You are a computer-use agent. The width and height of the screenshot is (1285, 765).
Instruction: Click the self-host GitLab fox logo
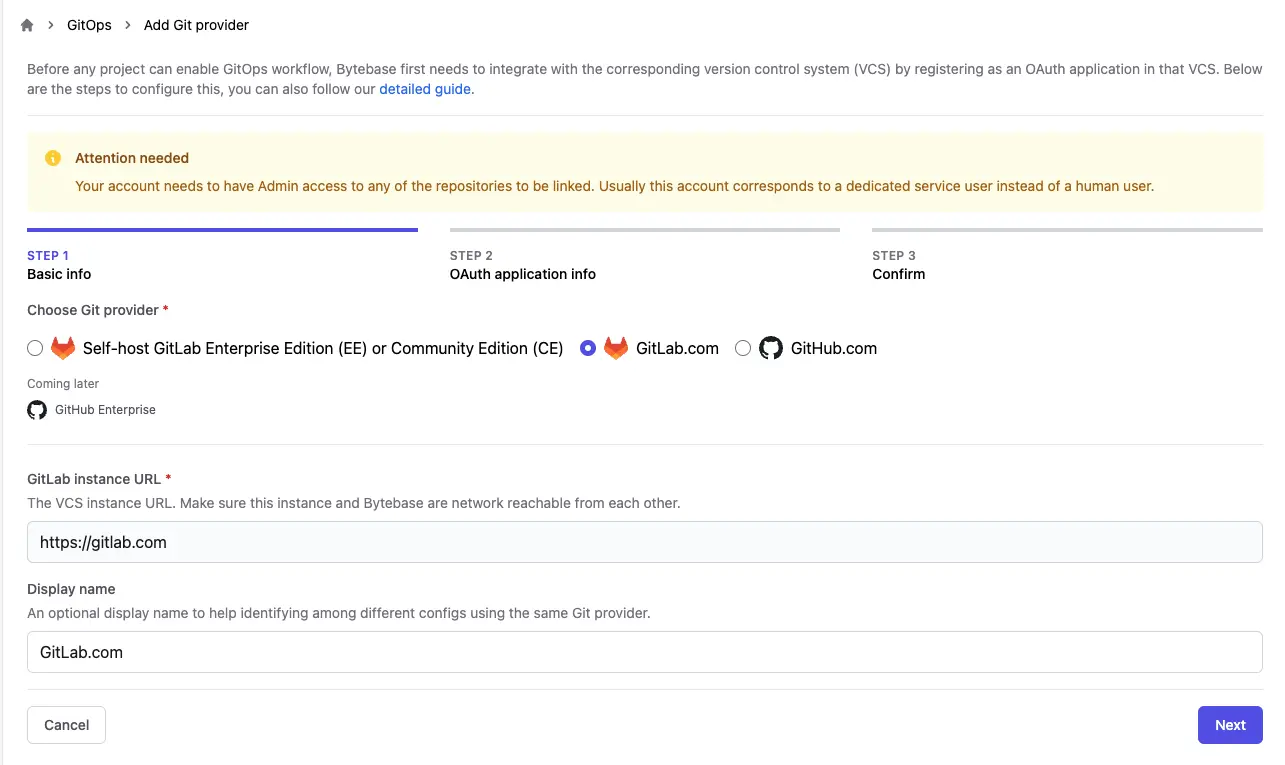(x=63, y=348)
